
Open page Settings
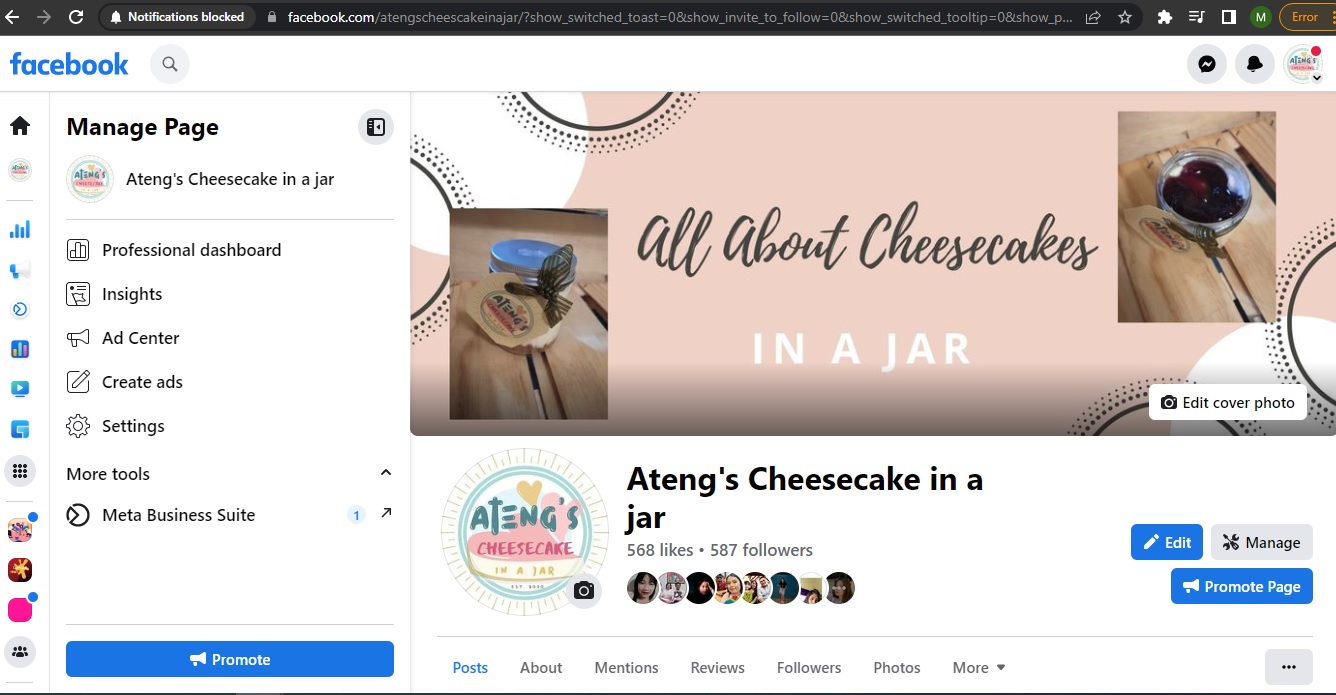(230, 426)
